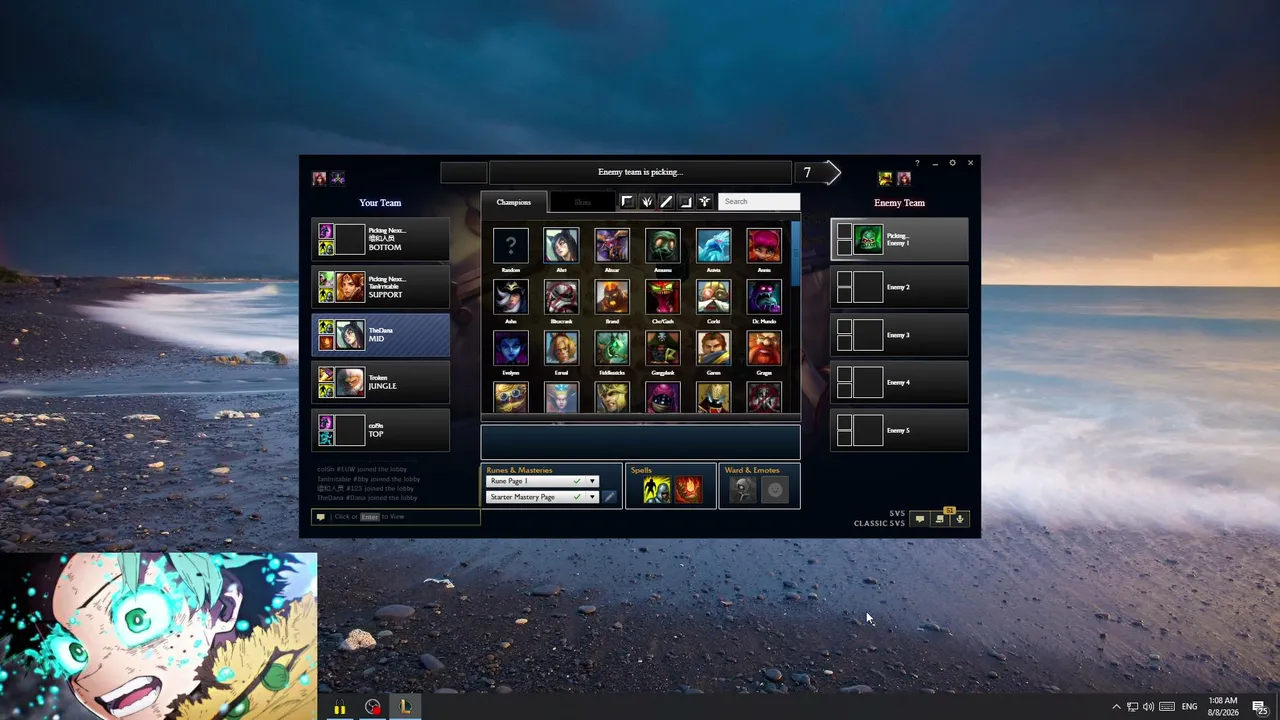The image size is (1280, 720).
Task: Show hidden system tray icons
Action: pyautogui.click(x=1116, y=707)
